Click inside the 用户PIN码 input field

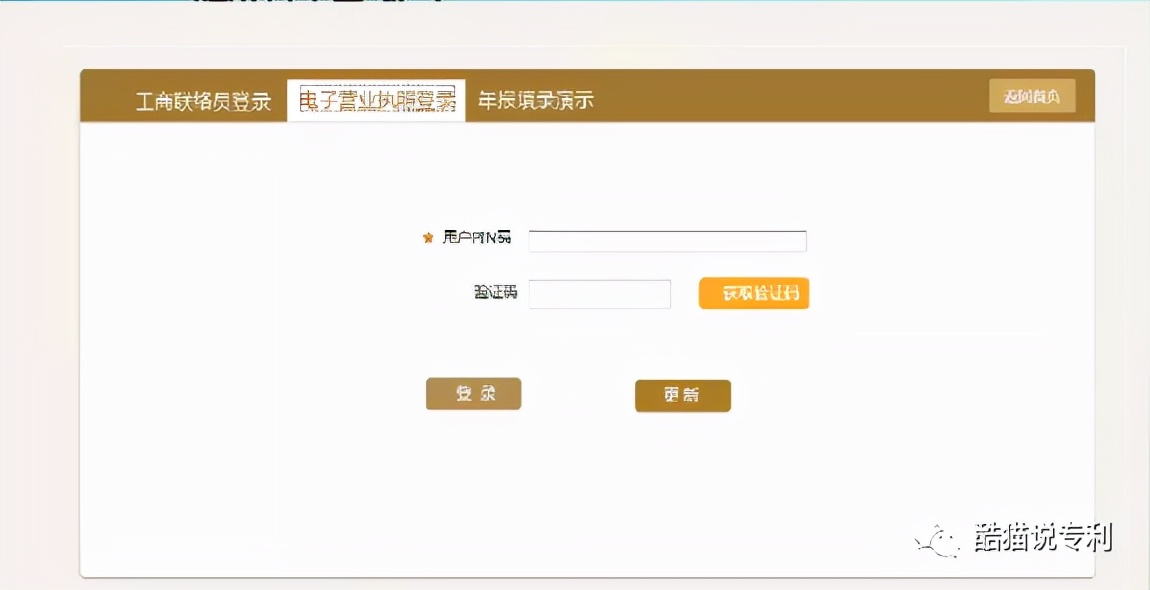coord(667,240)
